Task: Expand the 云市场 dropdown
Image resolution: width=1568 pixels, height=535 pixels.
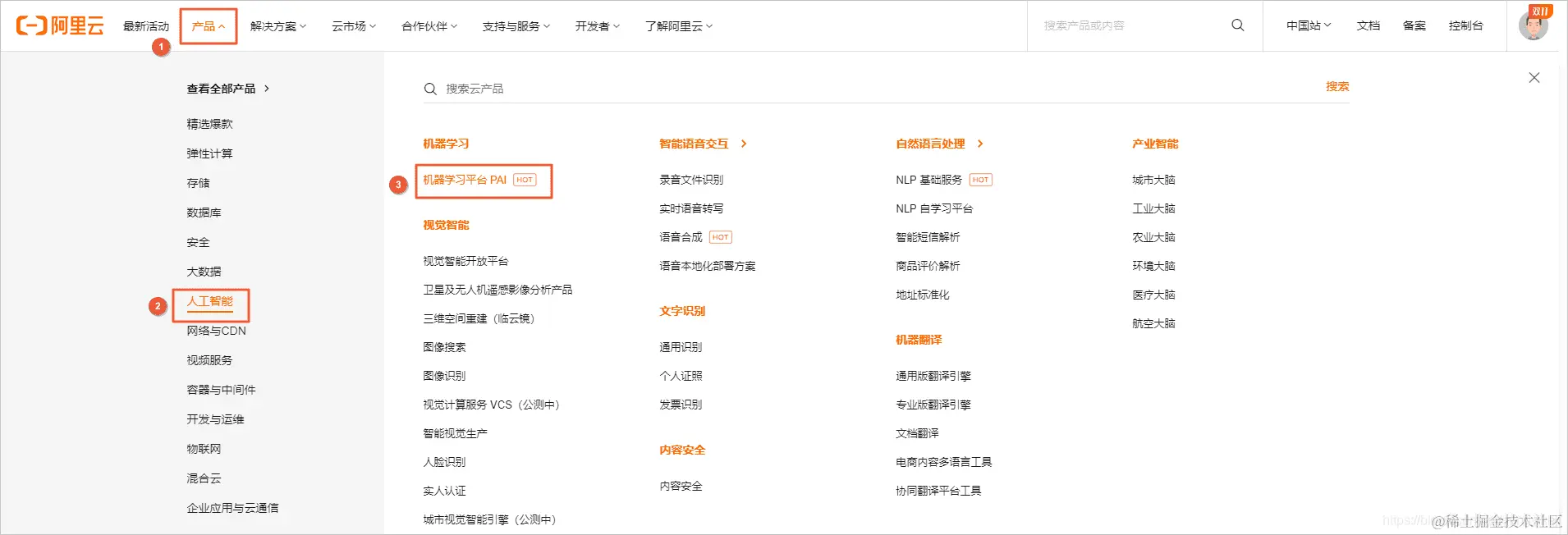Action: 354,26
